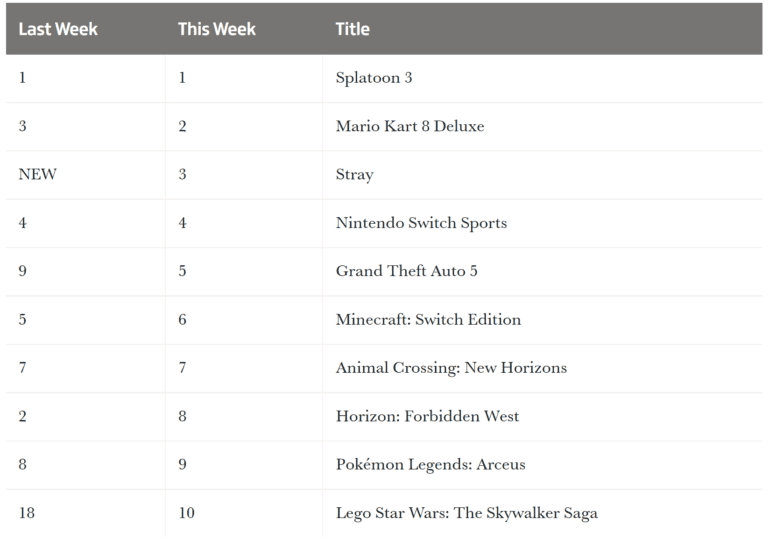The height and width of the screenshot is (540, 769).
Task: Click the This Week column header
Action: coord(217,29)
